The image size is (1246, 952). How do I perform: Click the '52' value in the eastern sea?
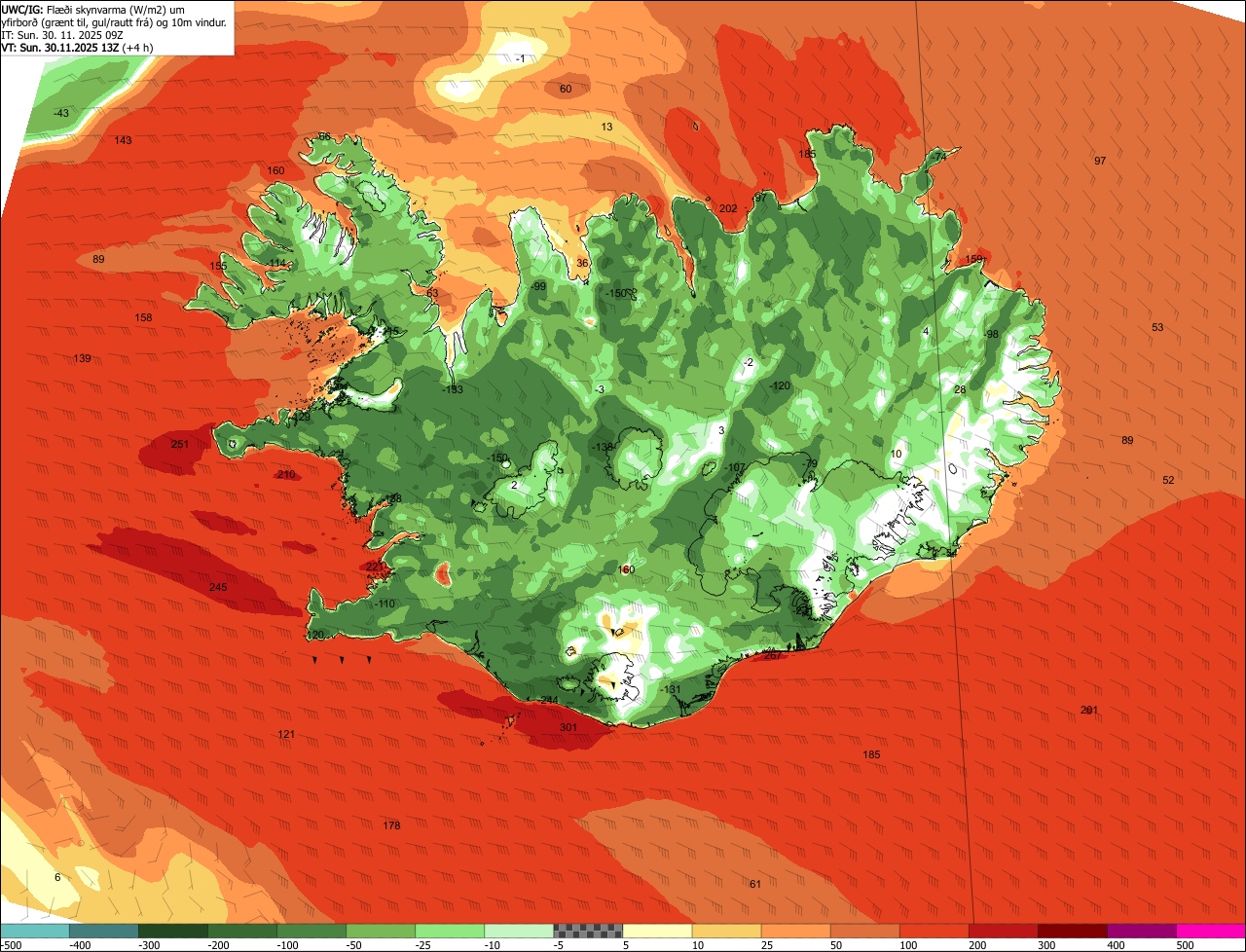(x=1168, y=480)
